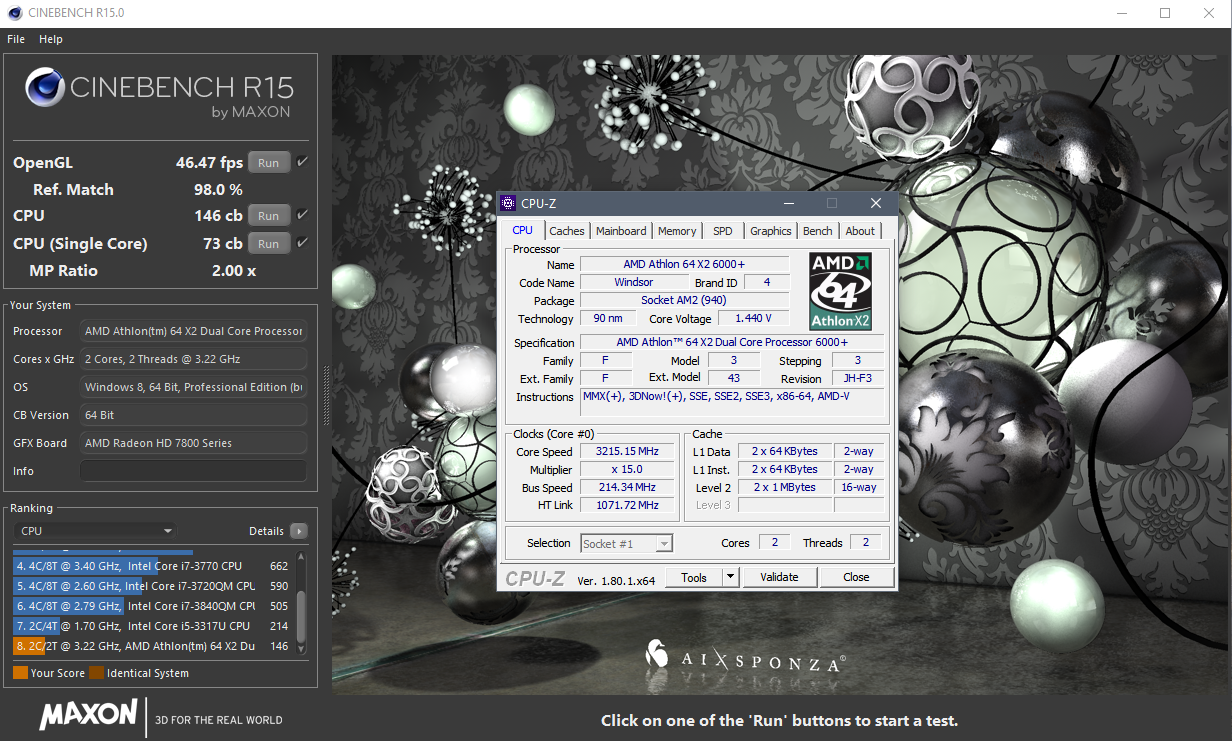This screenshot has height=741, width=1232.
Task: Run the CPU Single Core benchmark
Action: click(269, 243)
